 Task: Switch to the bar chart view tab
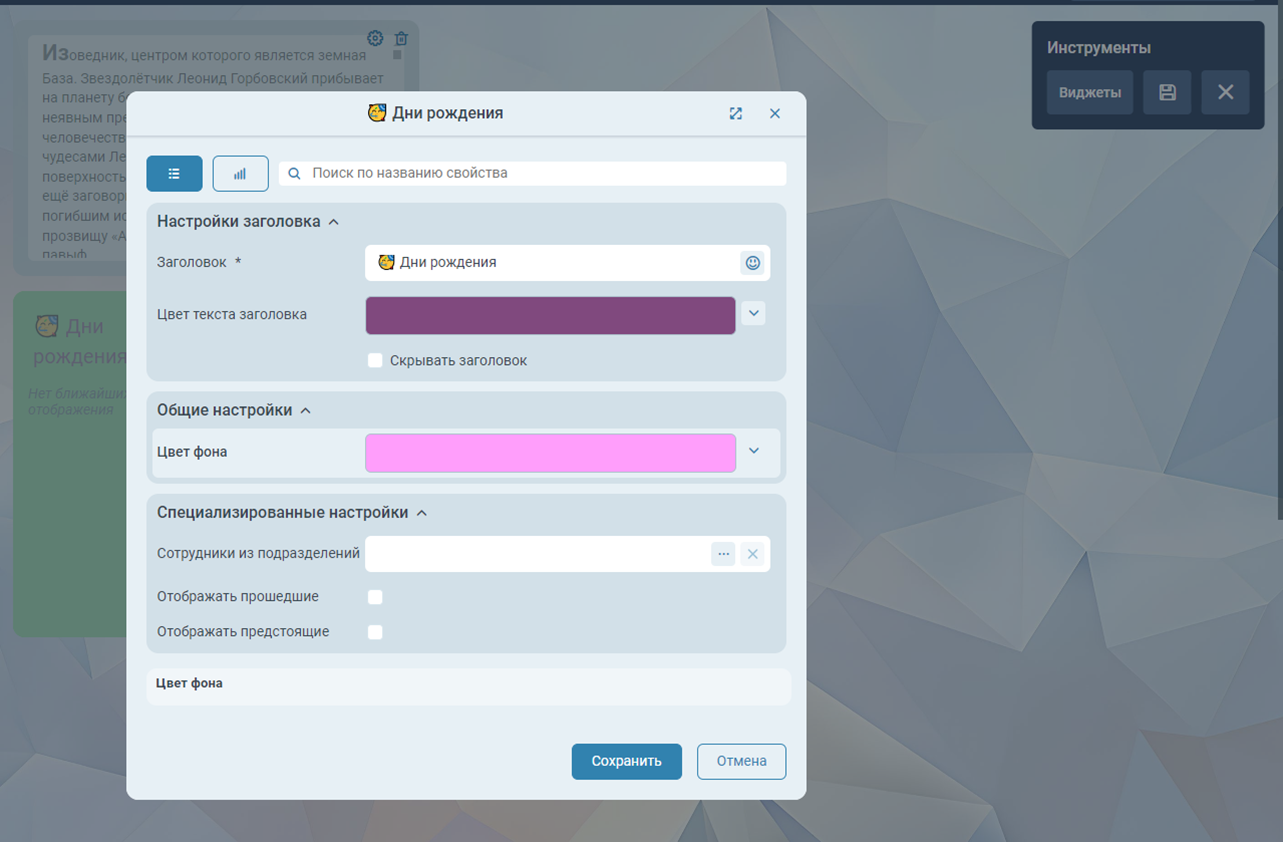[x=240, y=173]
